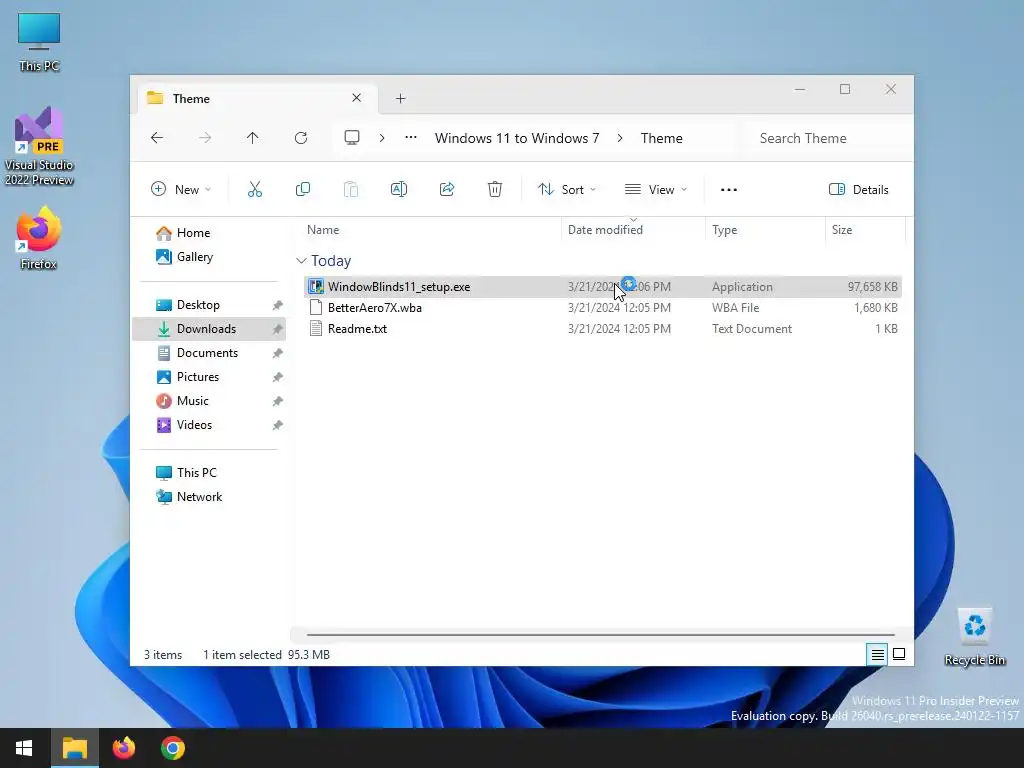Open the New dropdown menu
This screenshot has height=768, width=1024.
coord(181,189)
